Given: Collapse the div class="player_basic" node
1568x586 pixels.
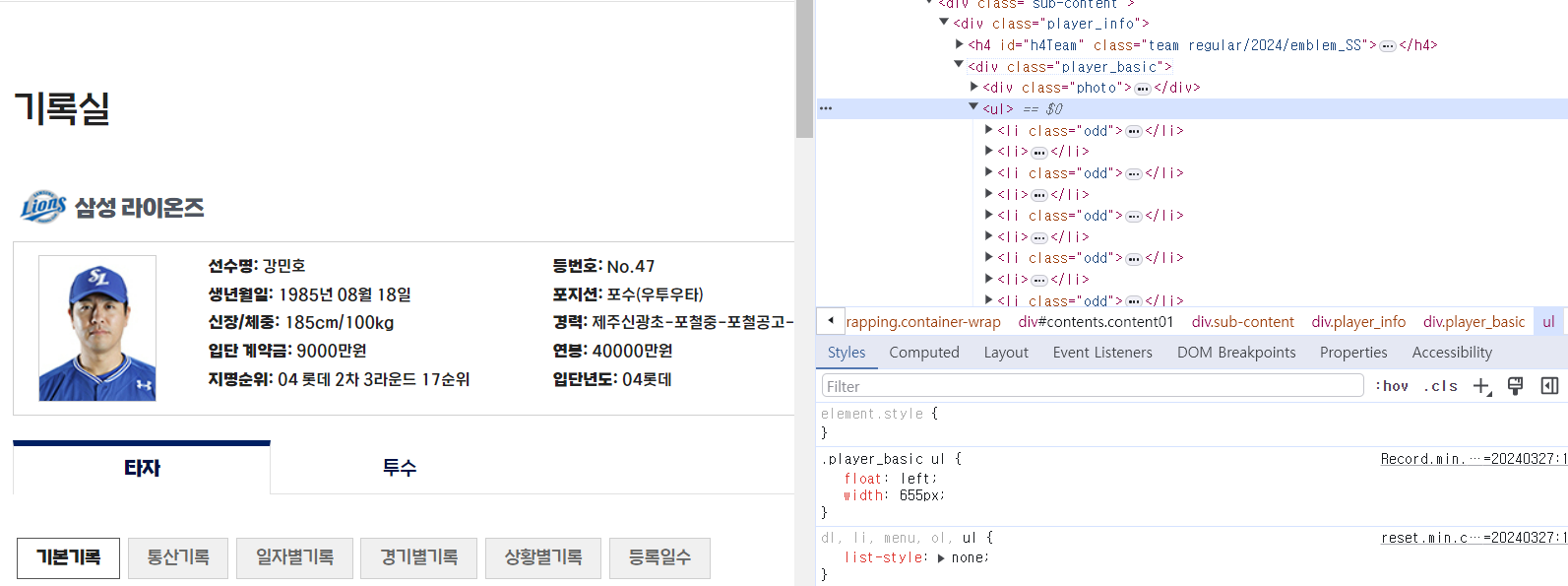Looking at the screenshot, I should click(x=959, y=65).
